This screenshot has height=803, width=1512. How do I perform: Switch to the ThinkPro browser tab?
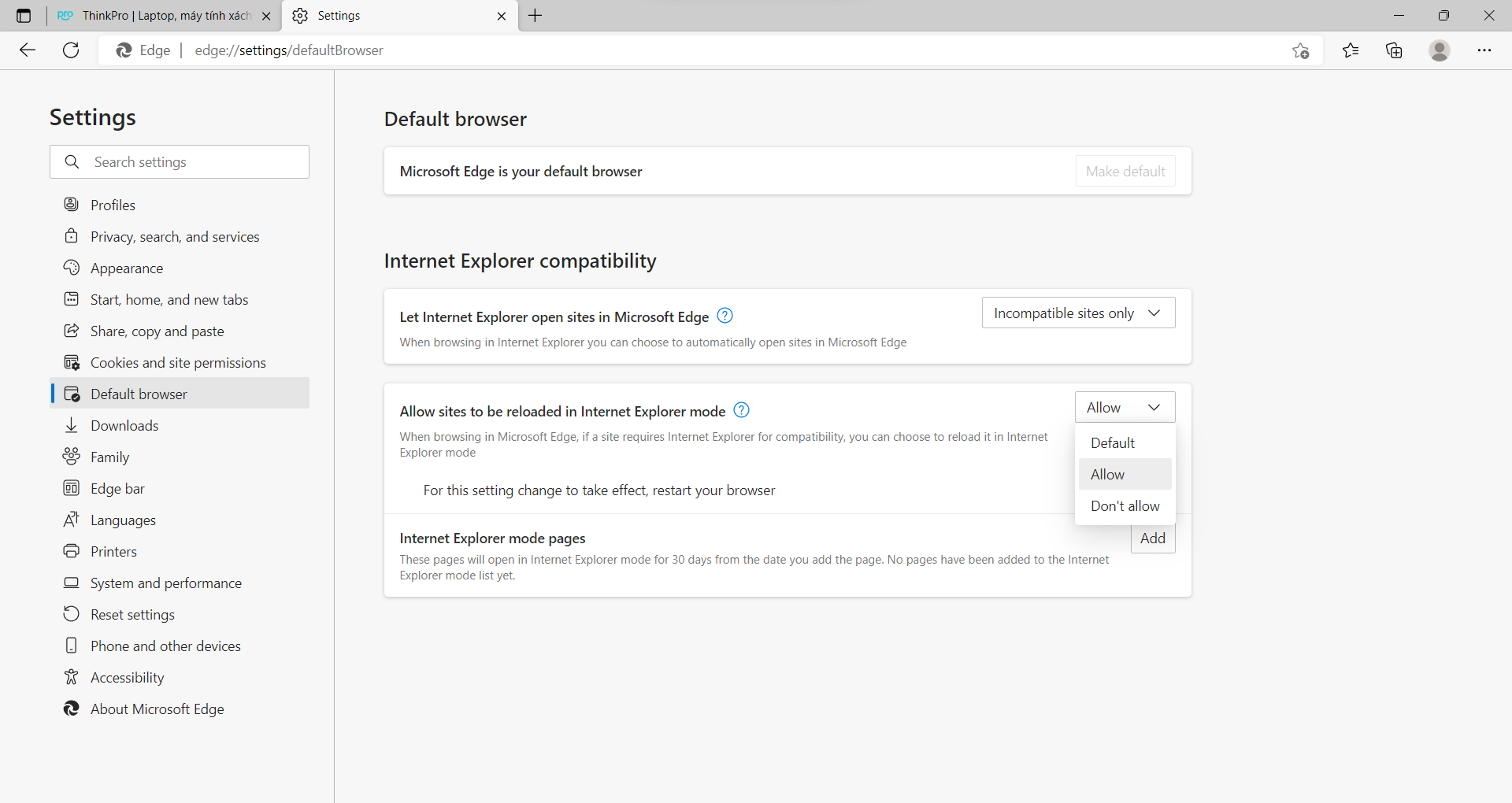(164, 16)
